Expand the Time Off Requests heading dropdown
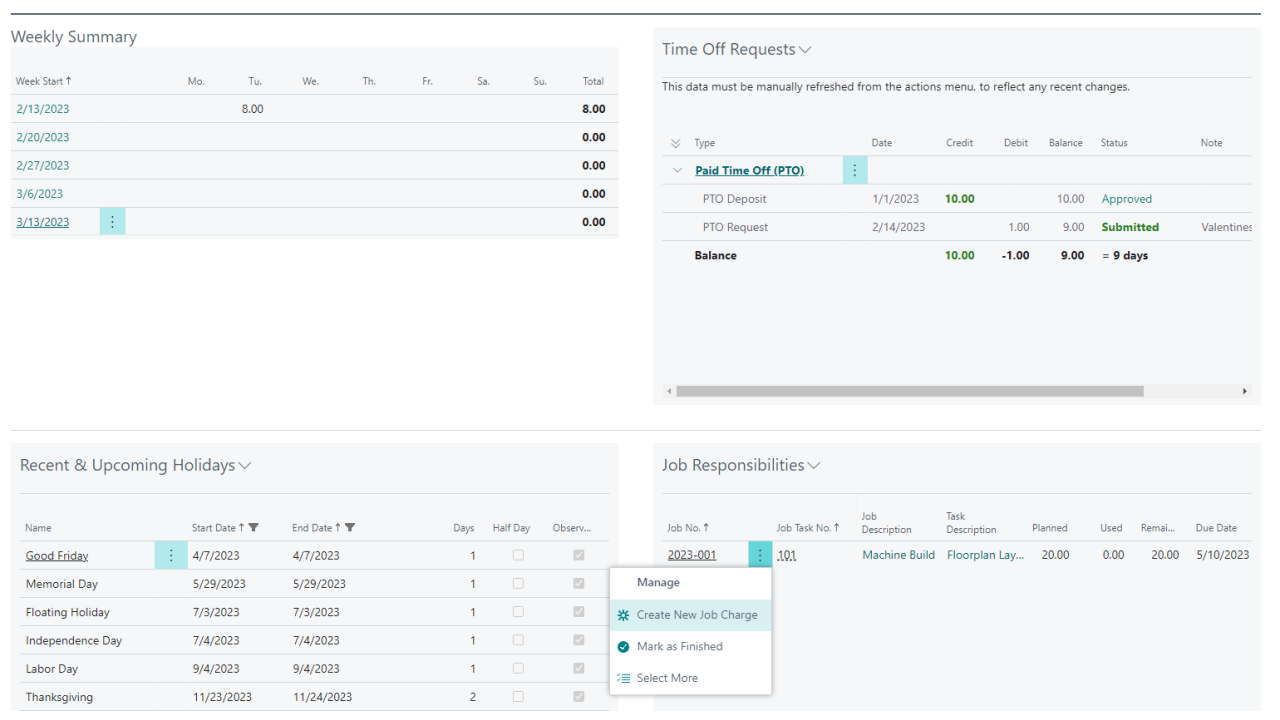1280x720 pixels. click(806, 50)
